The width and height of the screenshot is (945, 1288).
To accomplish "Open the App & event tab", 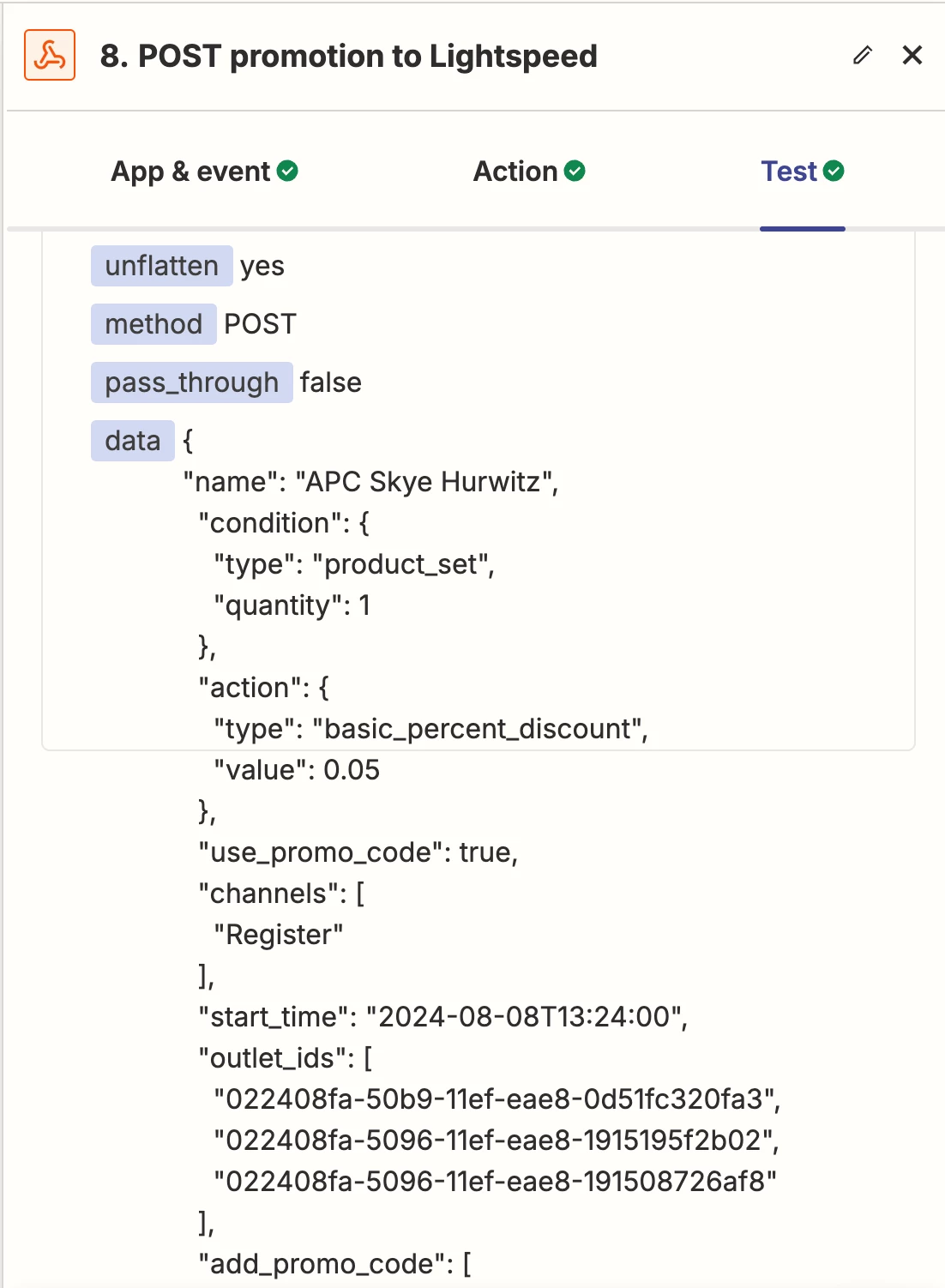I will pyautogui.click(x=204, y=172).
